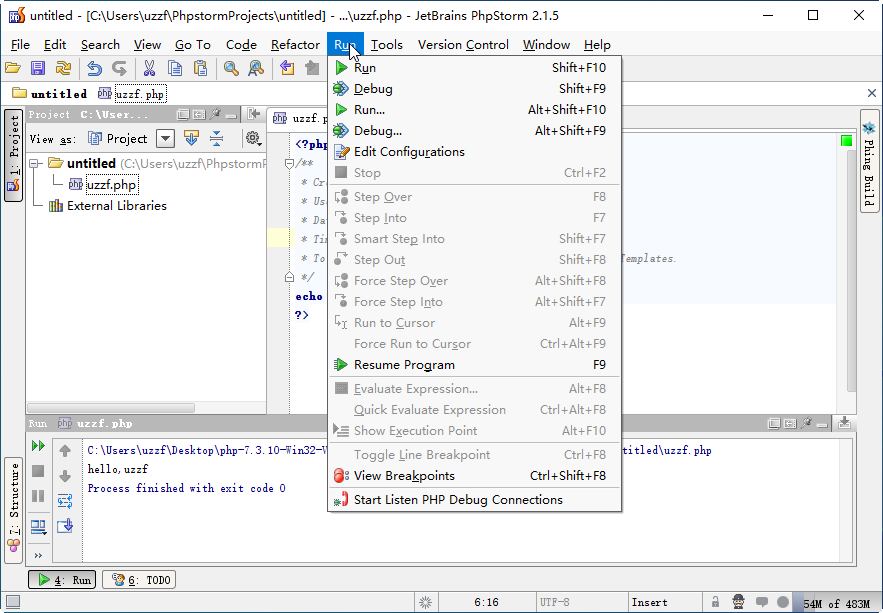Open the 1: Project side tab
883x613 pixels.
[x=14, y=155]
